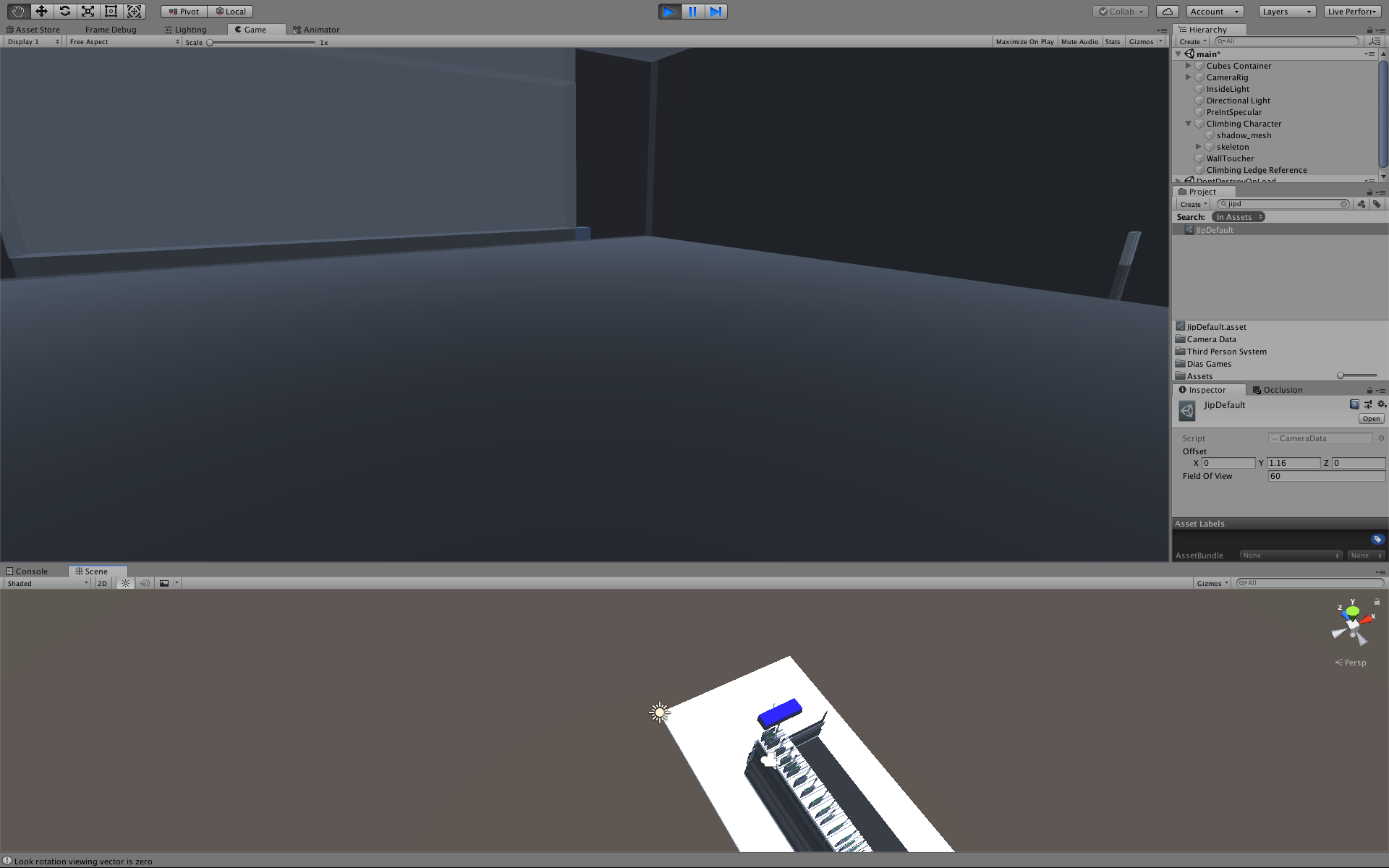Click the Project search by label icon

(1377, 204)
